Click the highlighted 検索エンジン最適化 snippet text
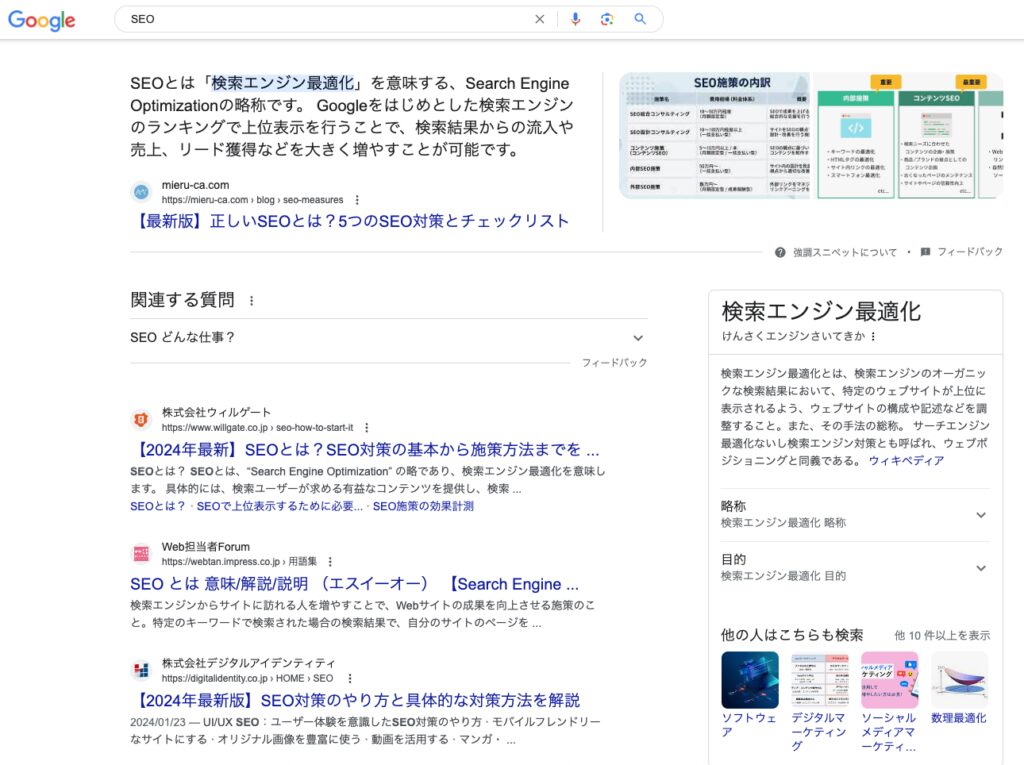 [282, 83]
